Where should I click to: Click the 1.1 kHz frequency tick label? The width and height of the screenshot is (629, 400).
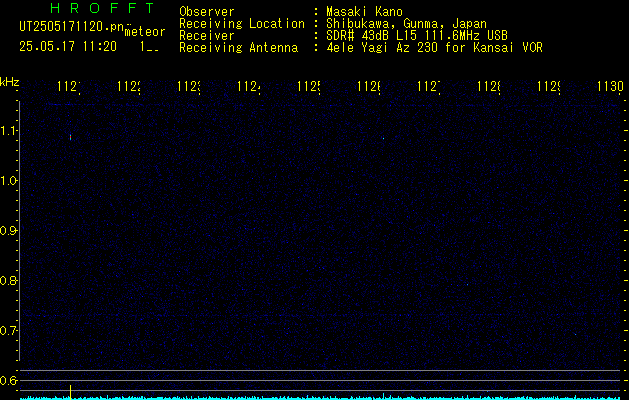[x=9, y=130]
